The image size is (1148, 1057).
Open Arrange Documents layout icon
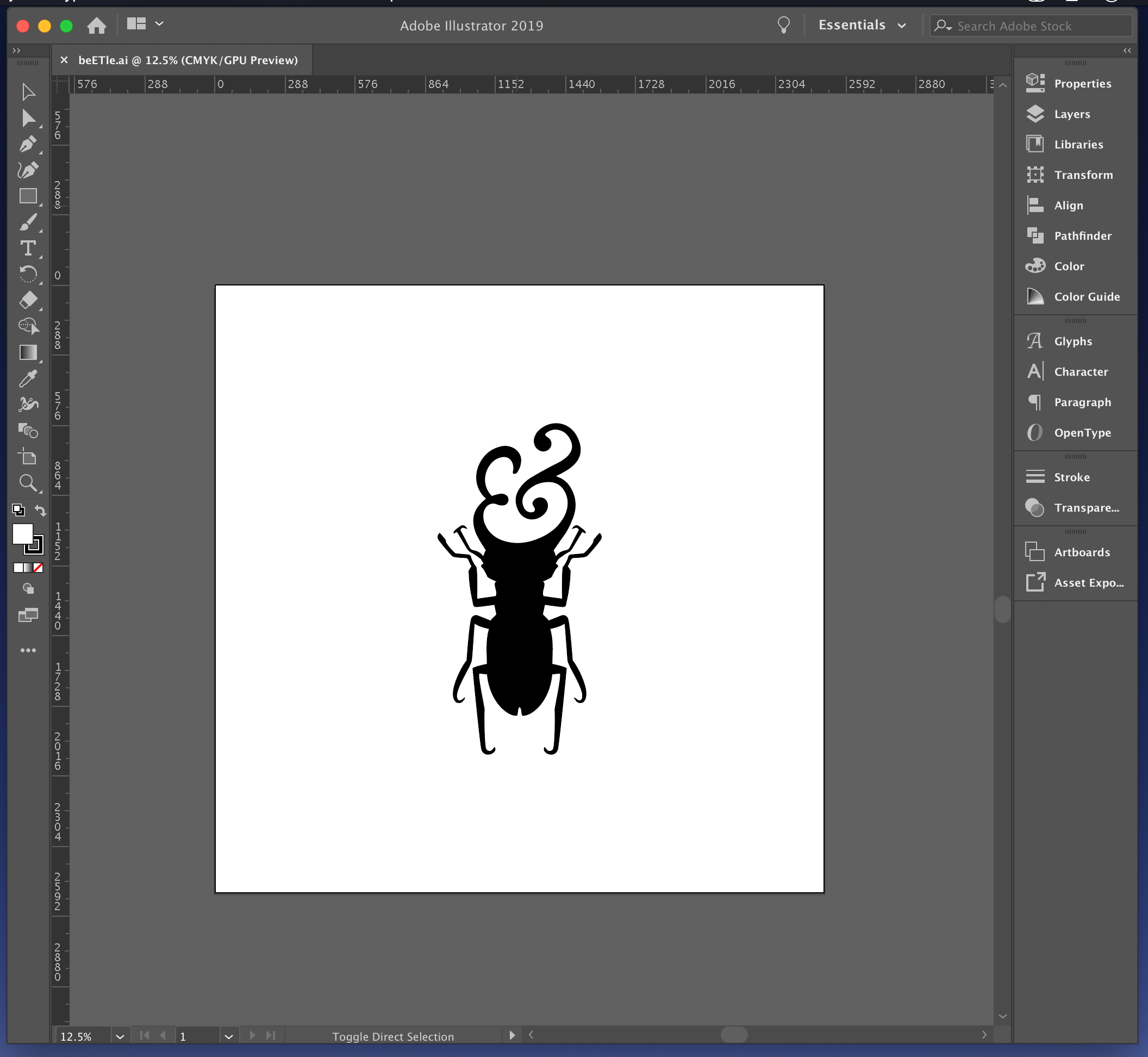click(136, 23)
